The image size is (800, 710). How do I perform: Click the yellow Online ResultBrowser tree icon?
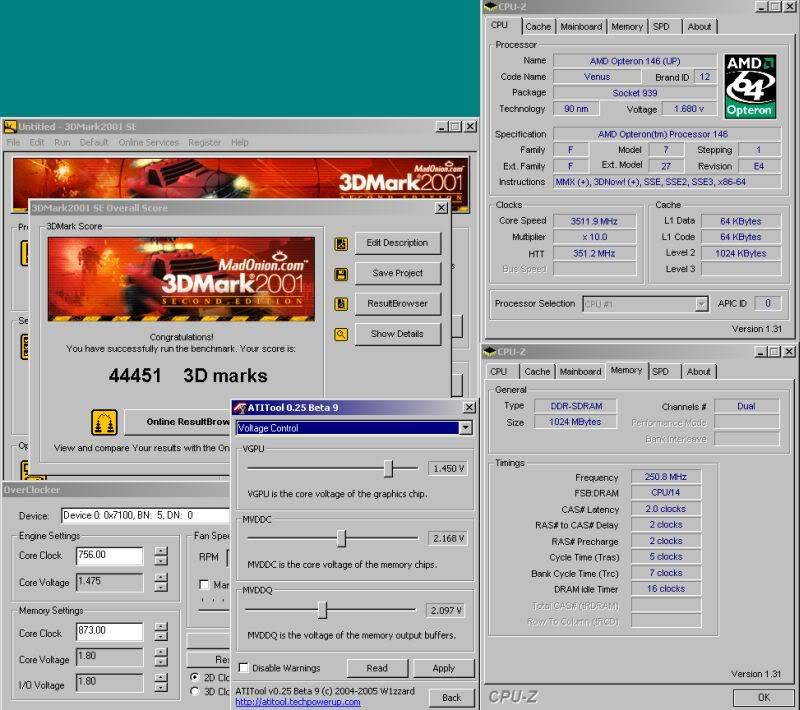(104, 422)
